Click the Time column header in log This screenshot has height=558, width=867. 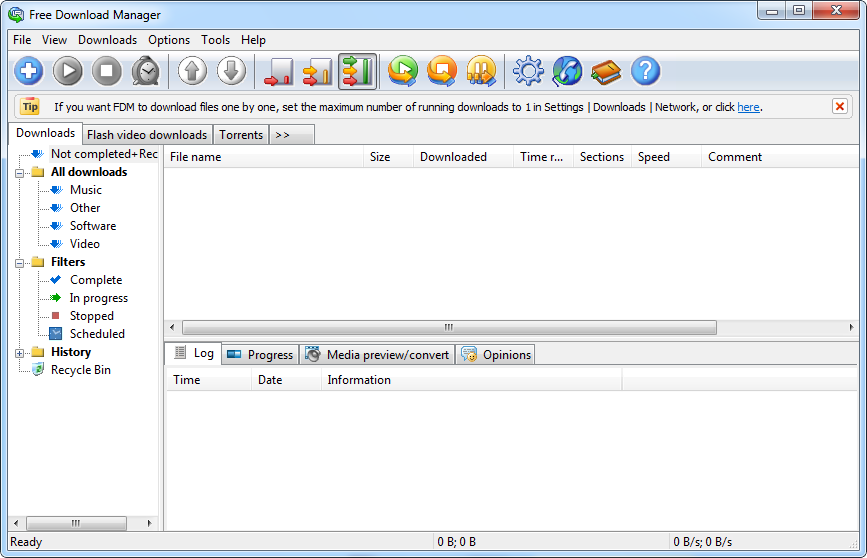click(x=208, y=380)
